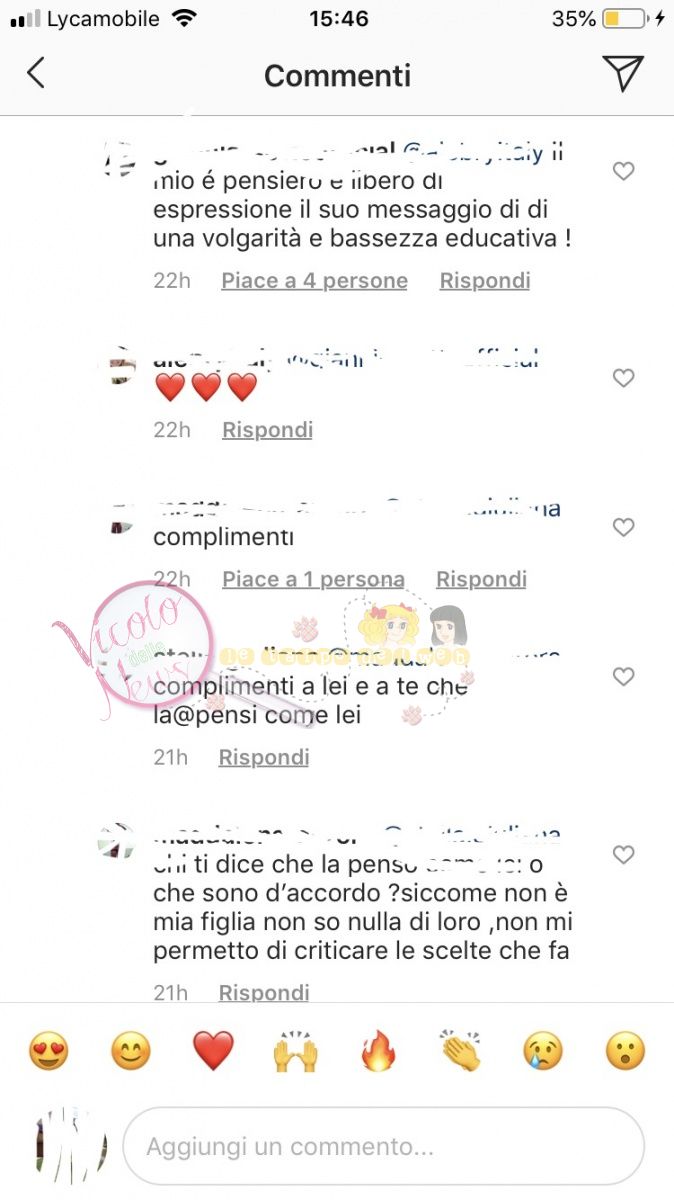Open direct share paper plane icon

pos(623,73)
